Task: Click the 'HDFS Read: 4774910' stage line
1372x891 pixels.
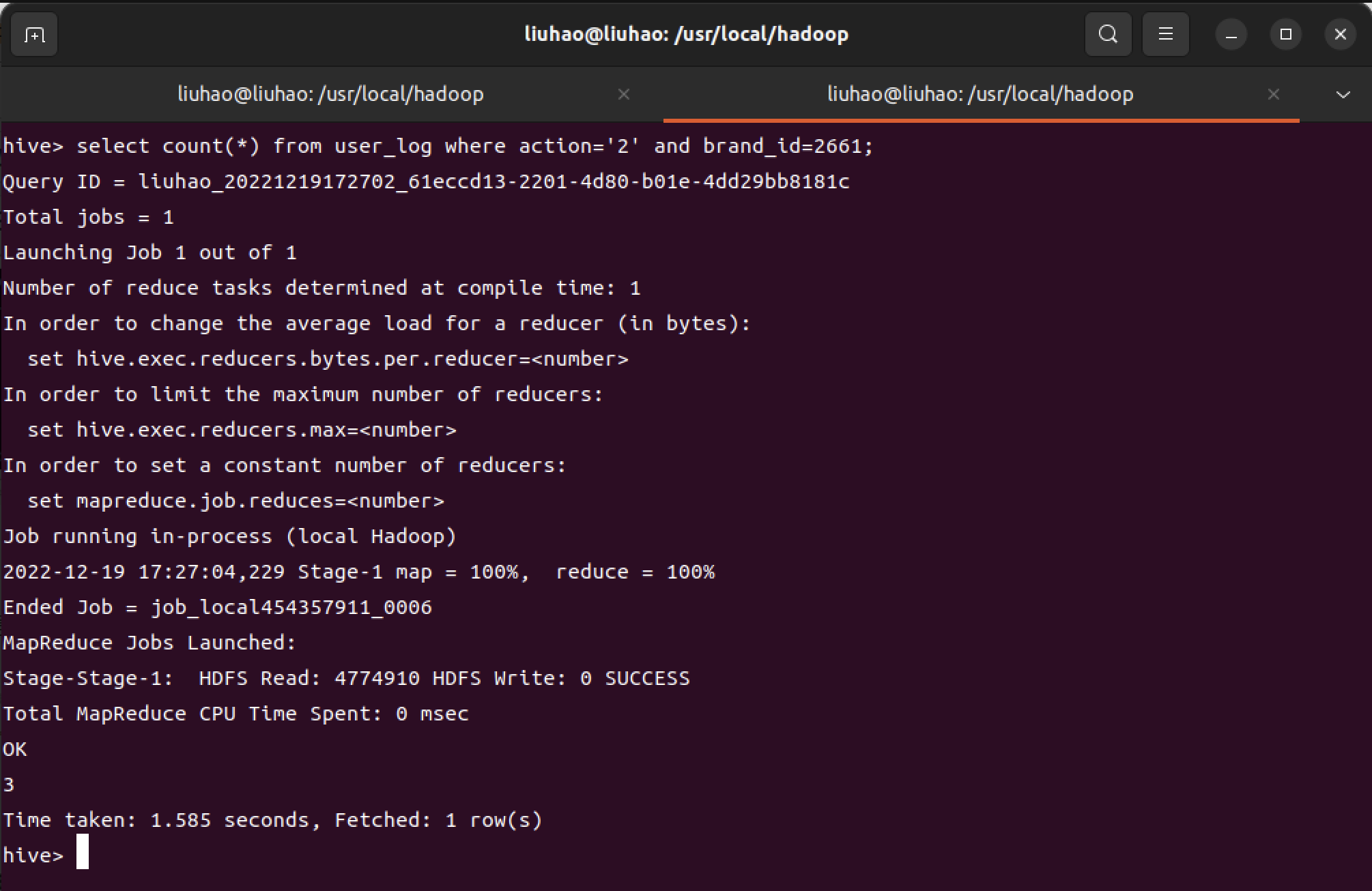Action: (x=347, y=678)
